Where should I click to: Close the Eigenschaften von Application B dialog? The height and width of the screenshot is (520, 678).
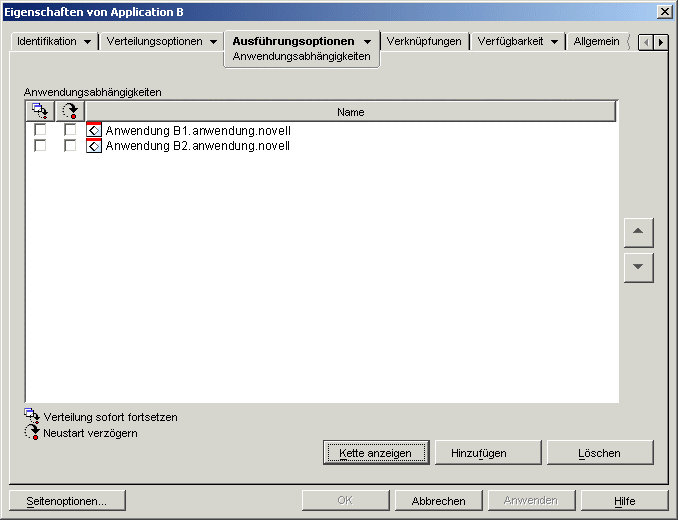pyautogui.click(x=664, y=12)
